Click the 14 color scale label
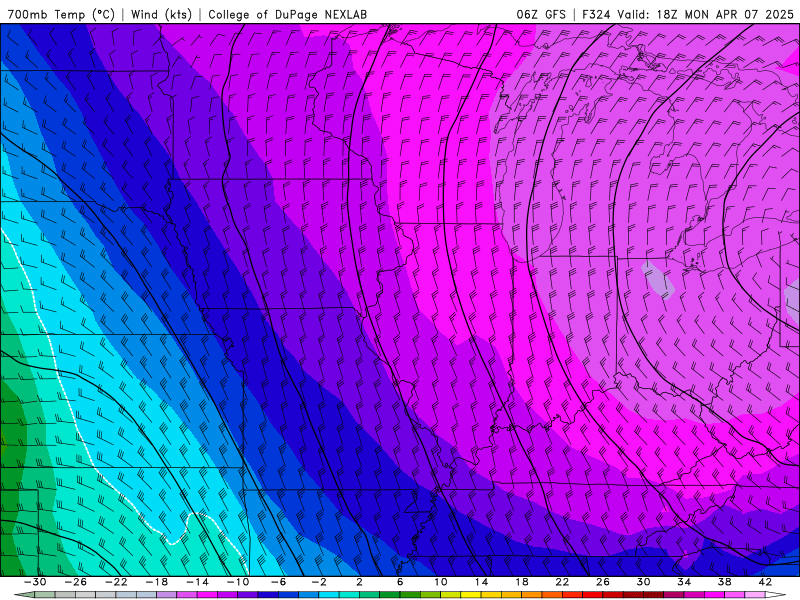 (x=481, y=582)
